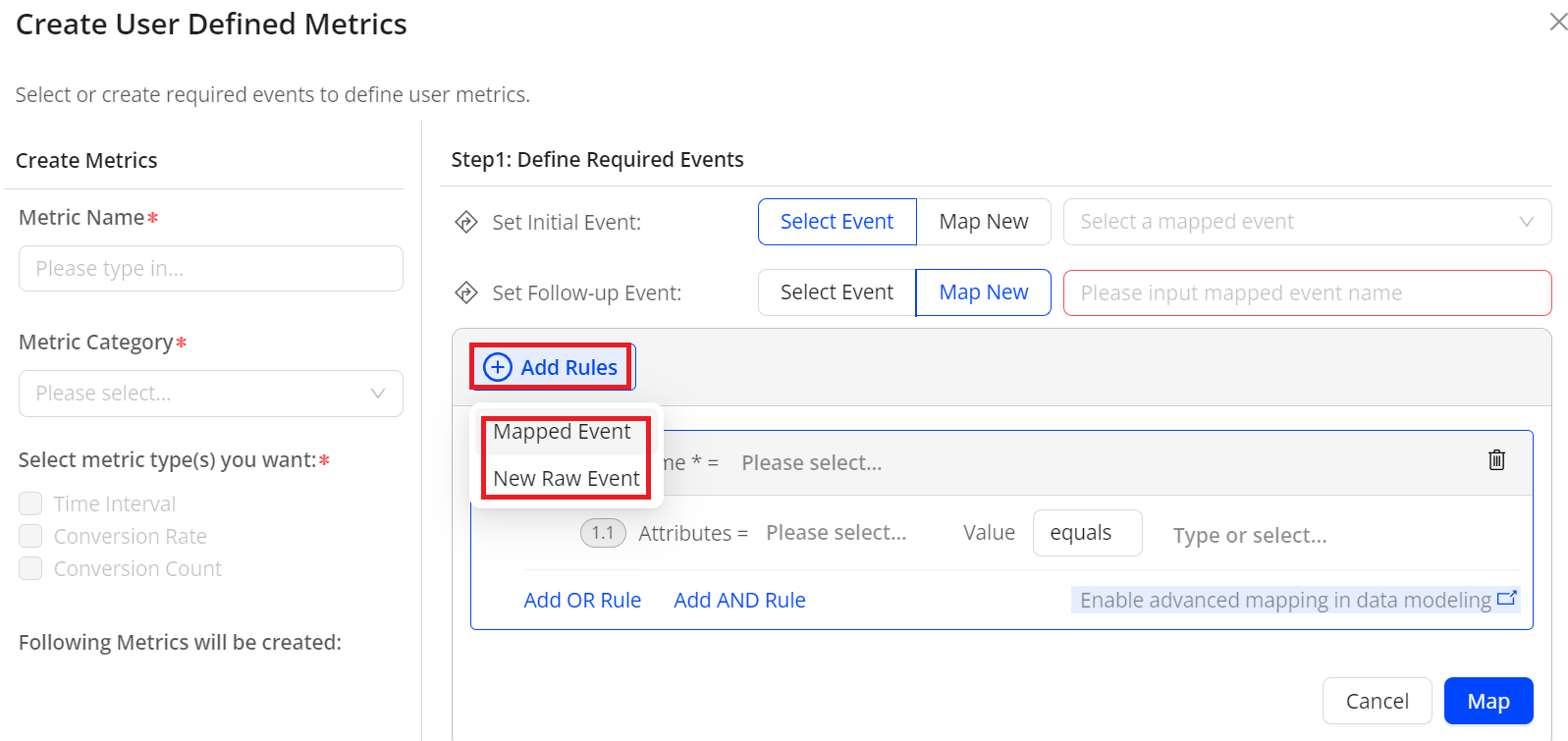
Task: Click the external link icon for advanced mapping
Action: pyautogui.click(x=1506, y=599)
